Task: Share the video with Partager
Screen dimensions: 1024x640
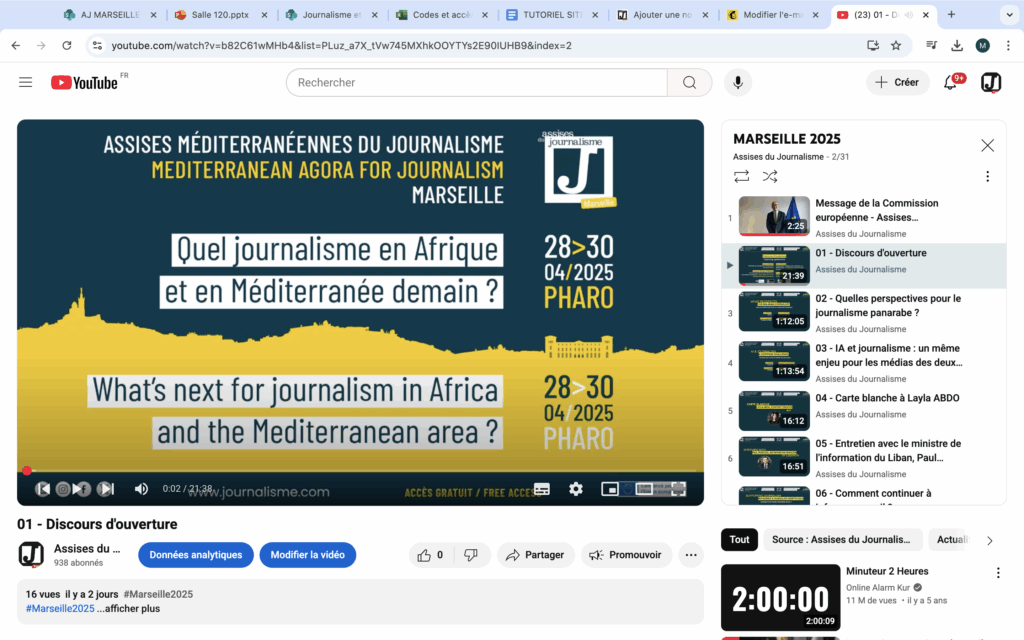Action: tap(536, 555)
